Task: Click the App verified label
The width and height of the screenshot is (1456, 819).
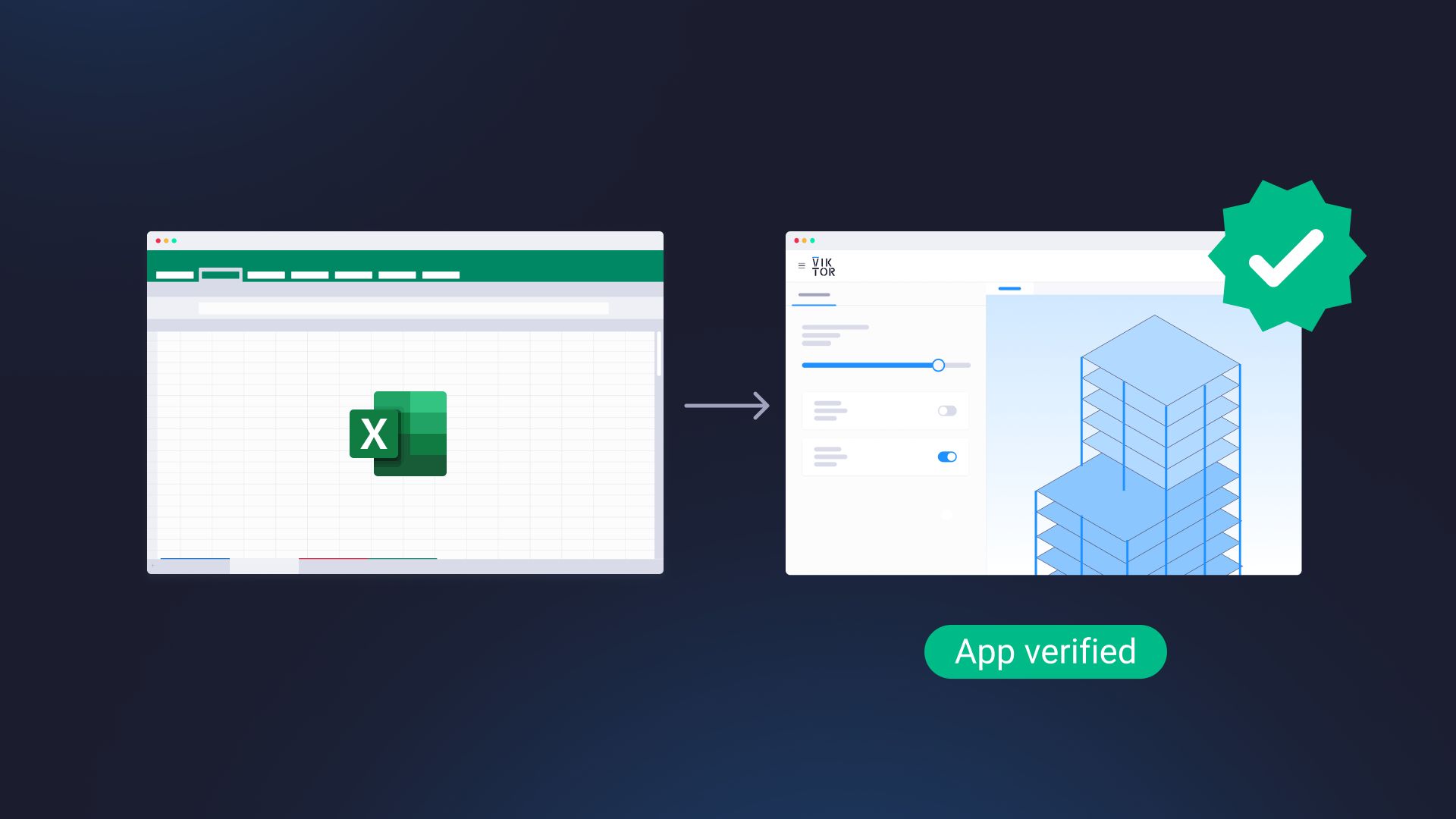Action: pyautogui.click(x=1045, y=652)
